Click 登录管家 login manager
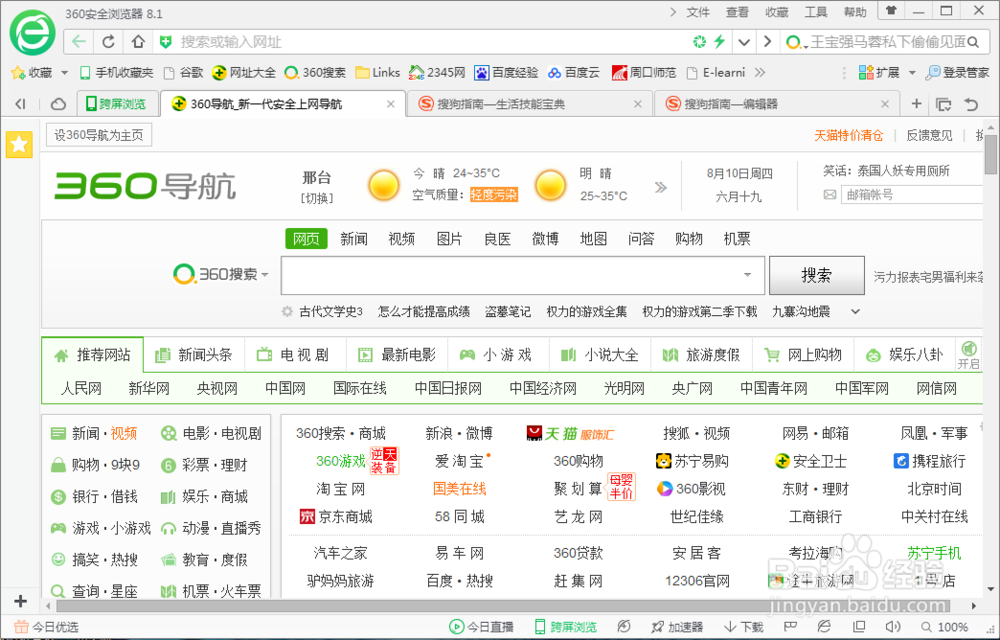This screenshot has height=640, width=1000. (957, 73)
